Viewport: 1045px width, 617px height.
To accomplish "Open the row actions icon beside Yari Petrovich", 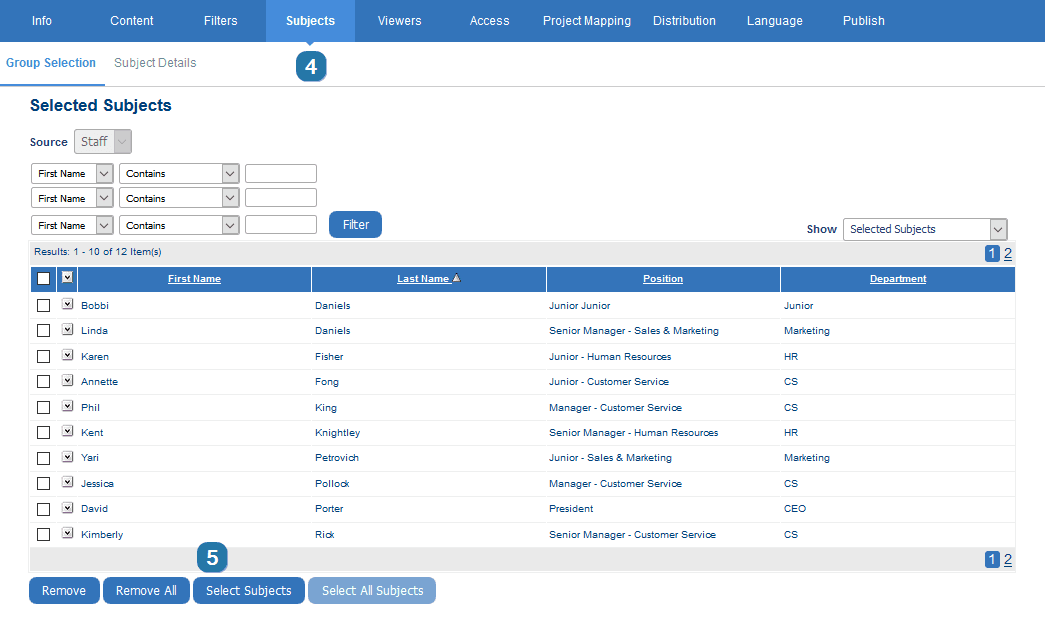I will tap(67, 457).
